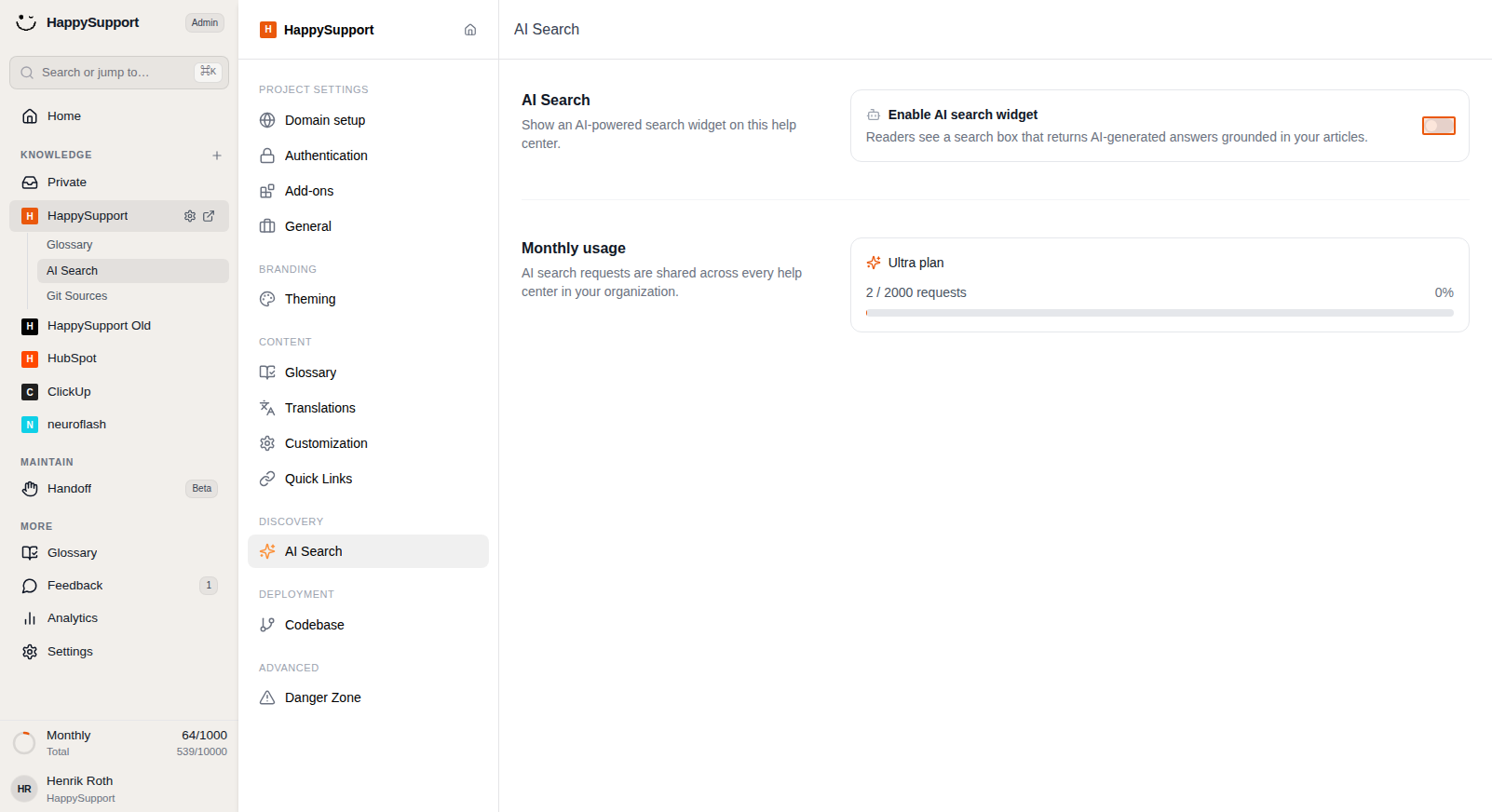Click the Handoff hand icon
Screen dimensions: 1492x812
[x=30, y=489]
